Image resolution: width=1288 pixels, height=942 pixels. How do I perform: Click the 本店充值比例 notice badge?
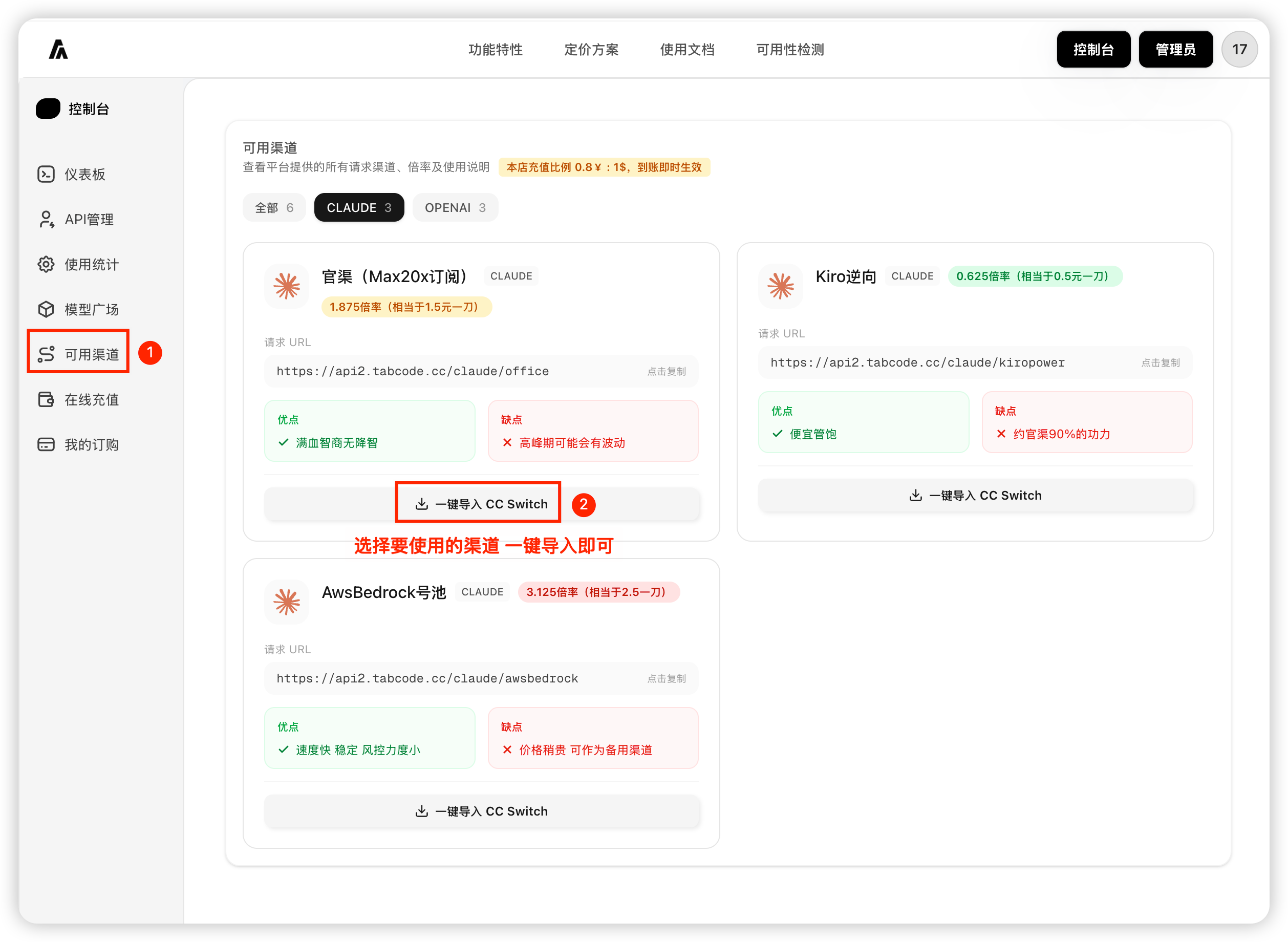point(605,167)
